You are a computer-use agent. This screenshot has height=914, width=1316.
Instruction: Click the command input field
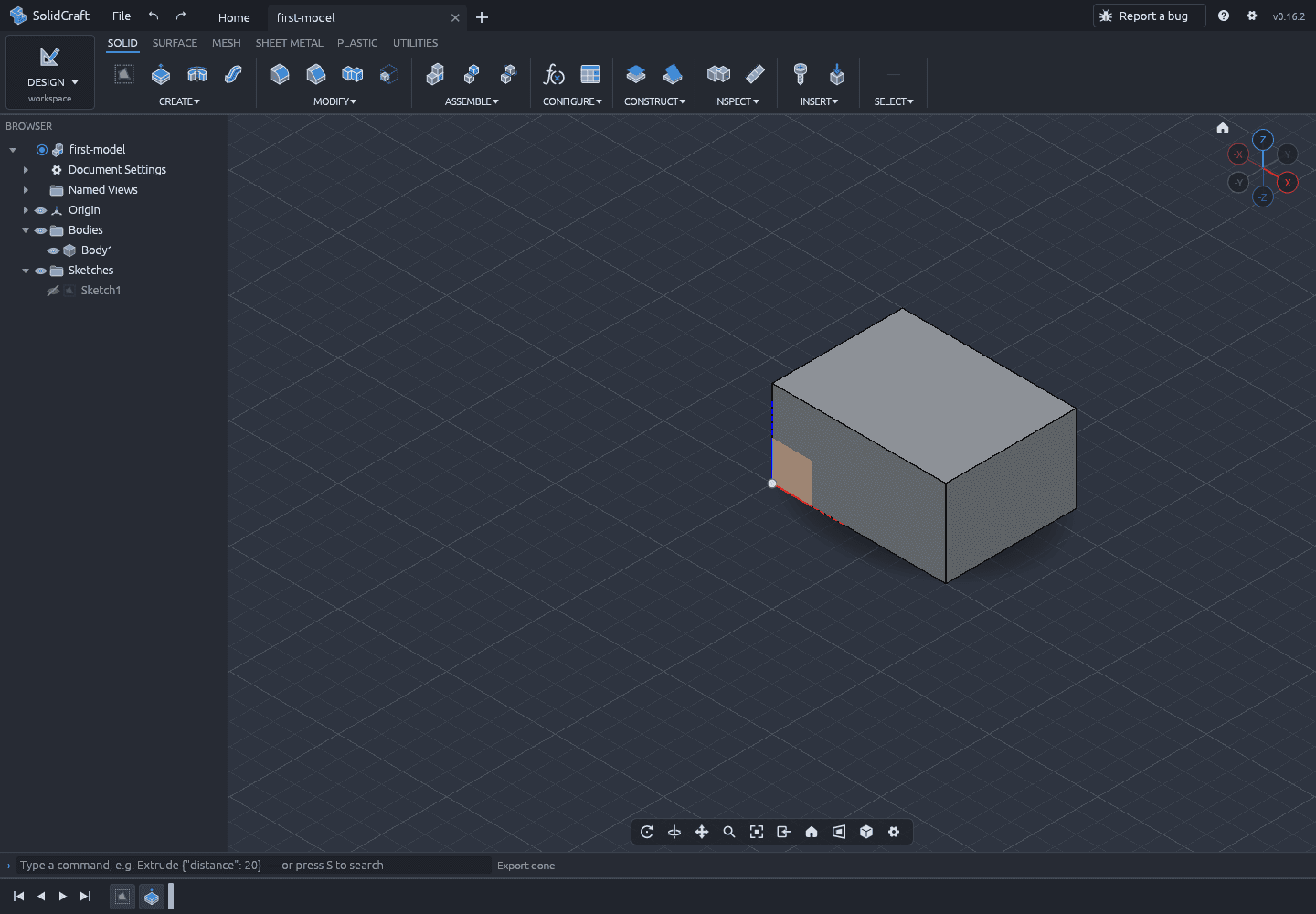pos(254,866)
